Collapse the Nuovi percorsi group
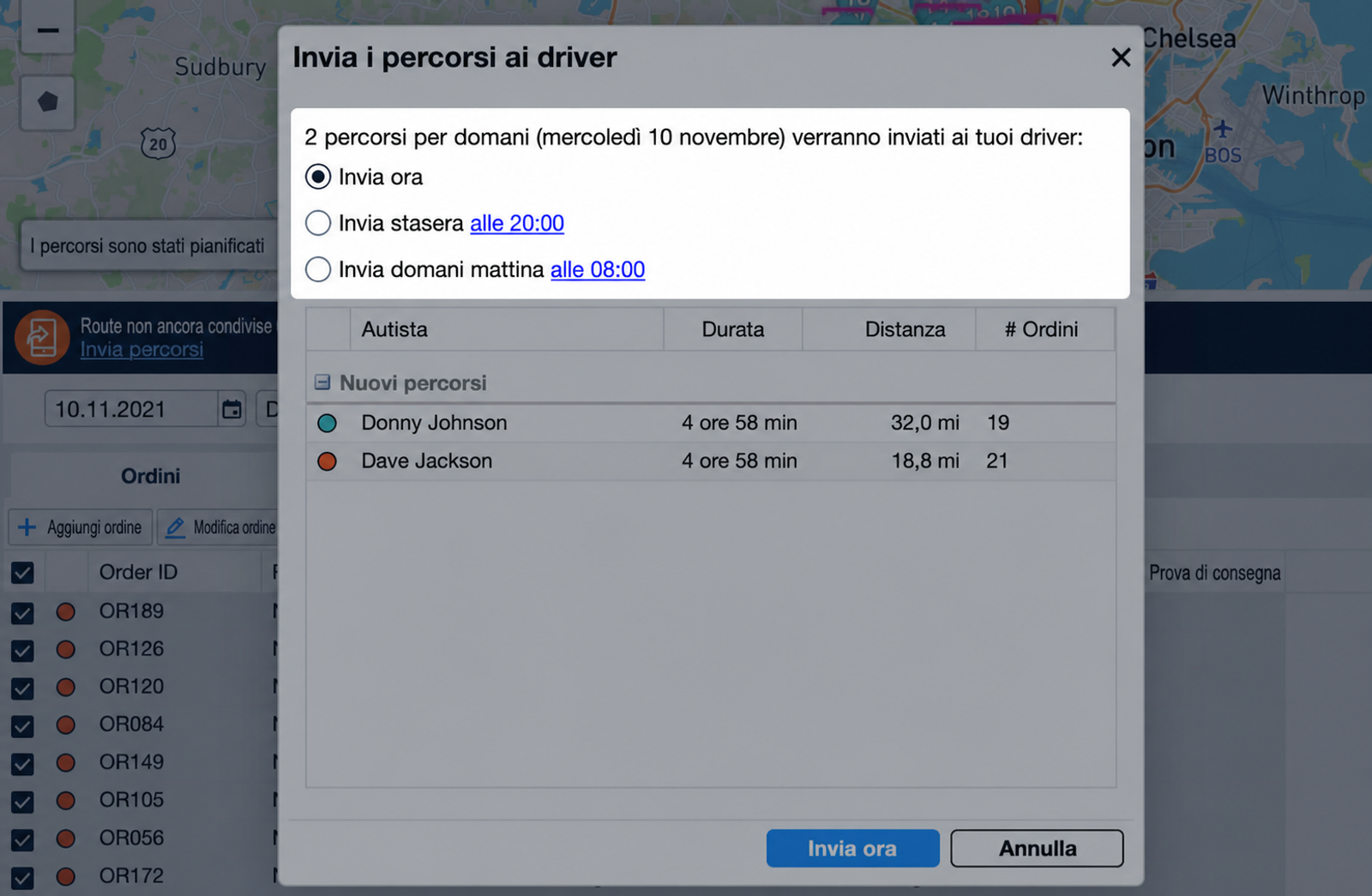The width and height of the screenshot is (1372, 896). tap(322, 382)
